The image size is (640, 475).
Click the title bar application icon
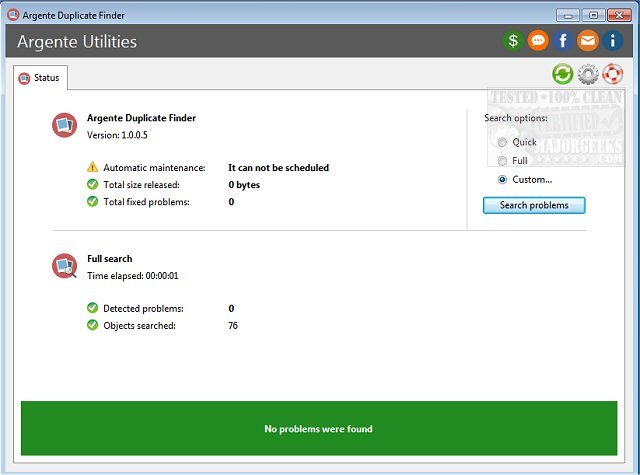click(x=12, y=14)
